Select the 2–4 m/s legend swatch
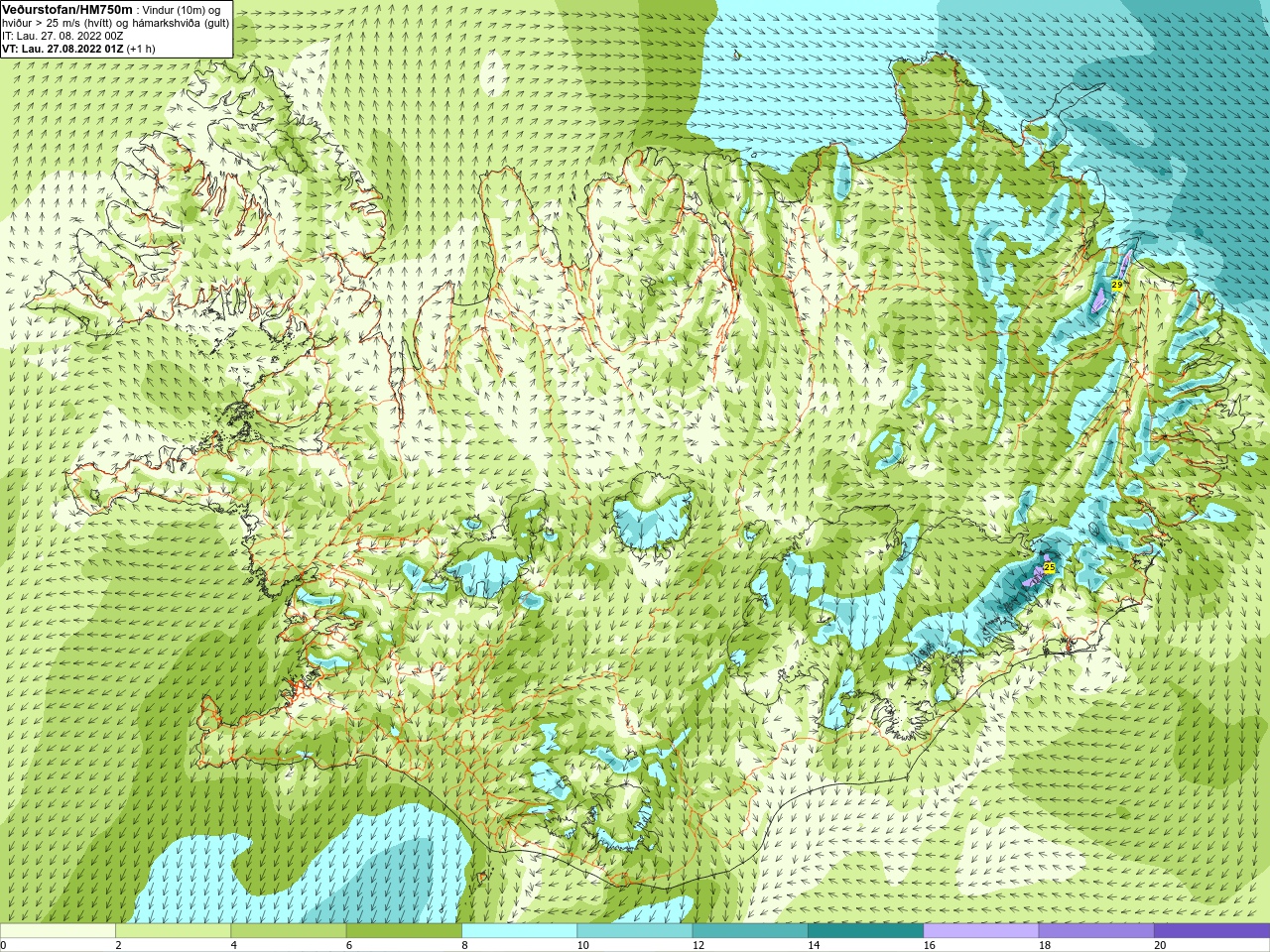 click(173, 930)
